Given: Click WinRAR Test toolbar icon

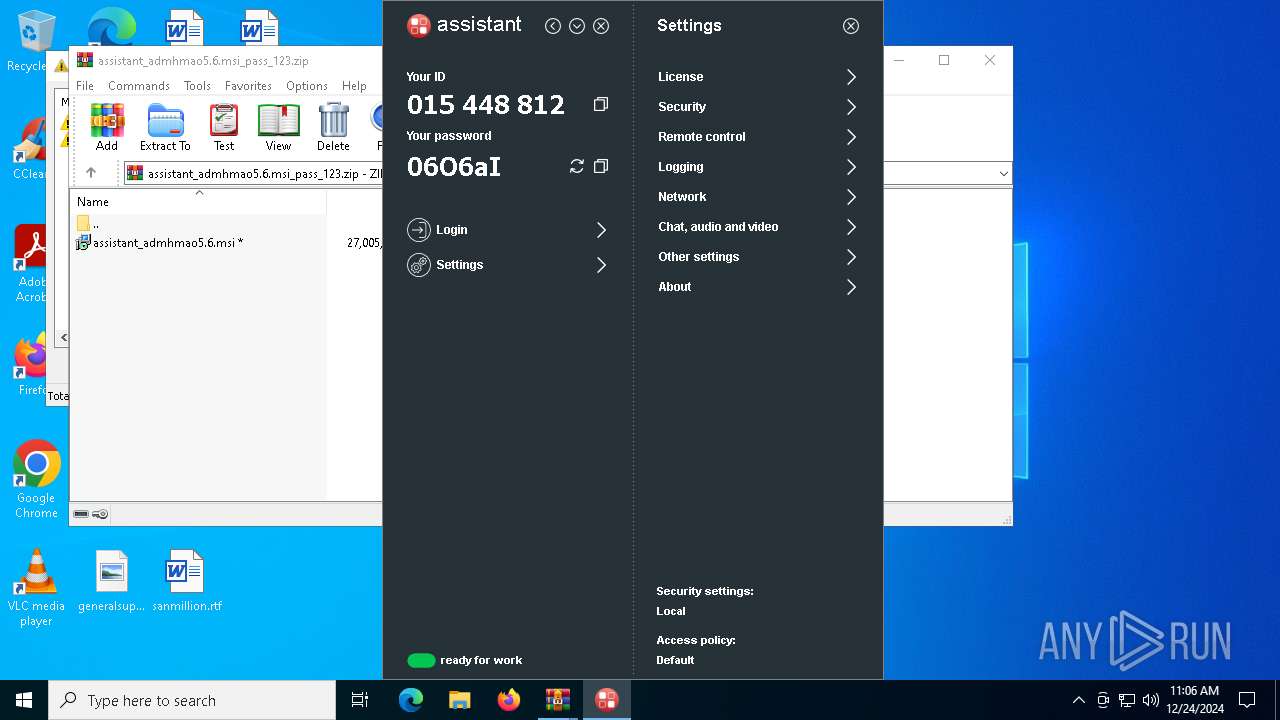Looking at the screenshot, I should pyautogui.click(x=224, y=127).
